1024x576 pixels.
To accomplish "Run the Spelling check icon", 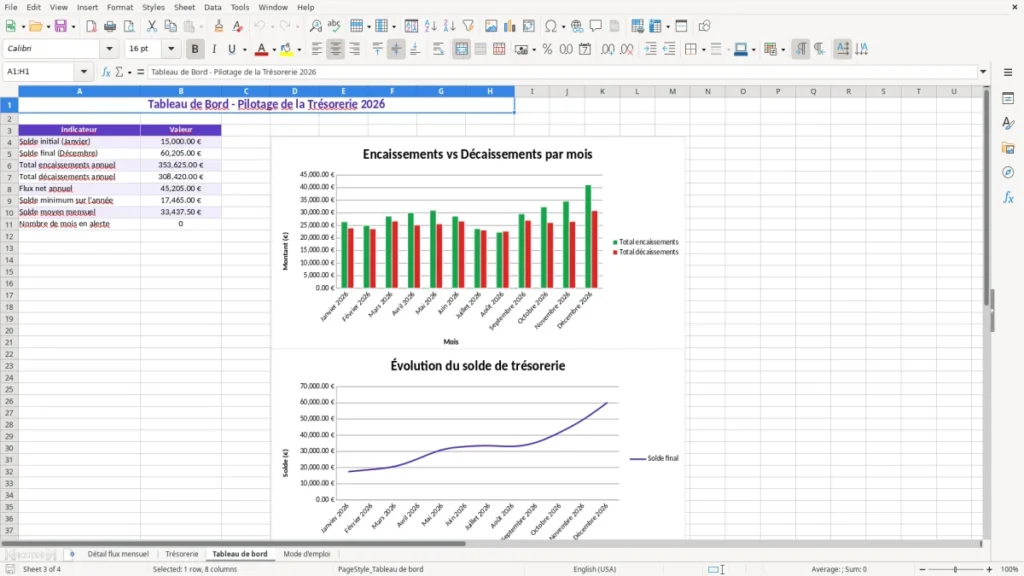I will point(334,26).
